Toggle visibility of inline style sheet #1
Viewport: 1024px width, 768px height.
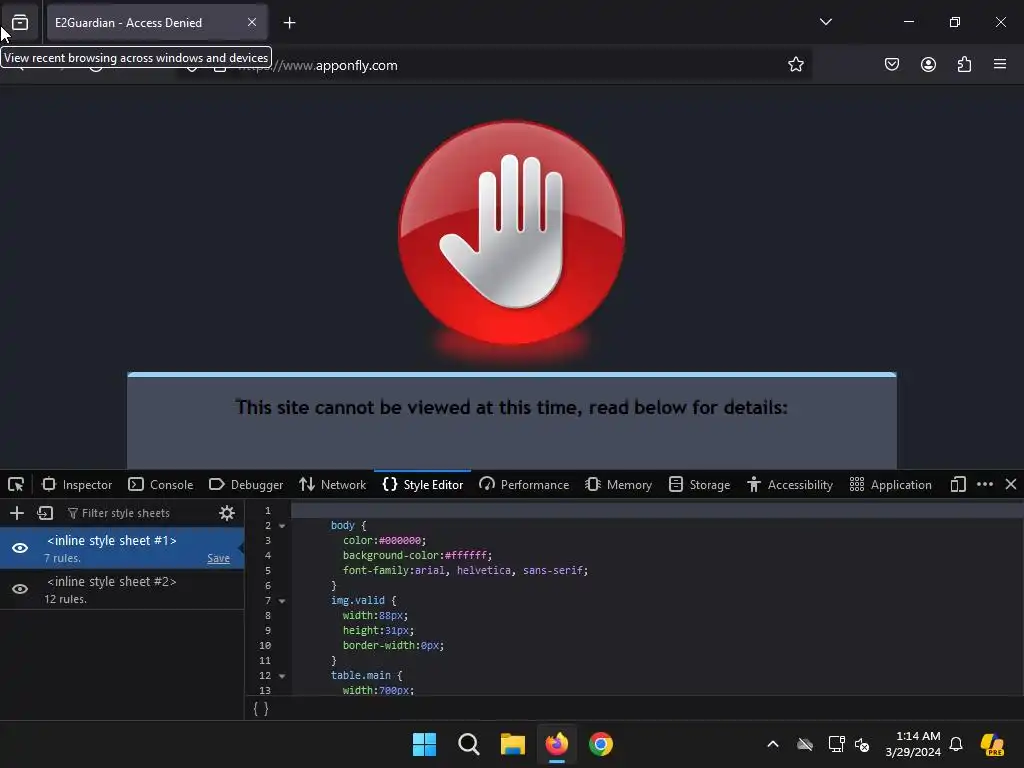click(x=20, y=548)
